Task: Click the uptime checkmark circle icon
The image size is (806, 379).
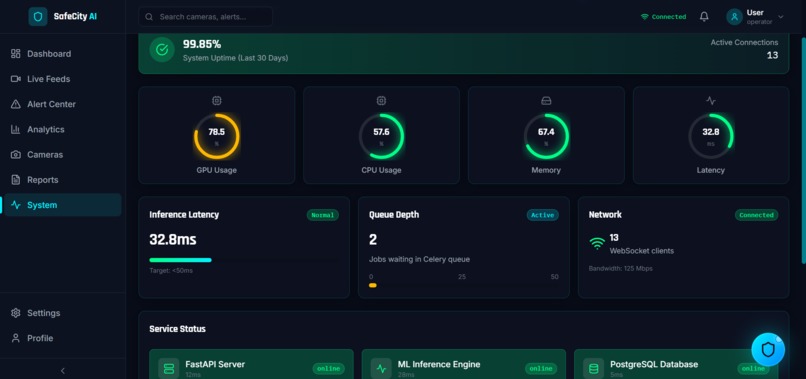Action: pos(162,49)
